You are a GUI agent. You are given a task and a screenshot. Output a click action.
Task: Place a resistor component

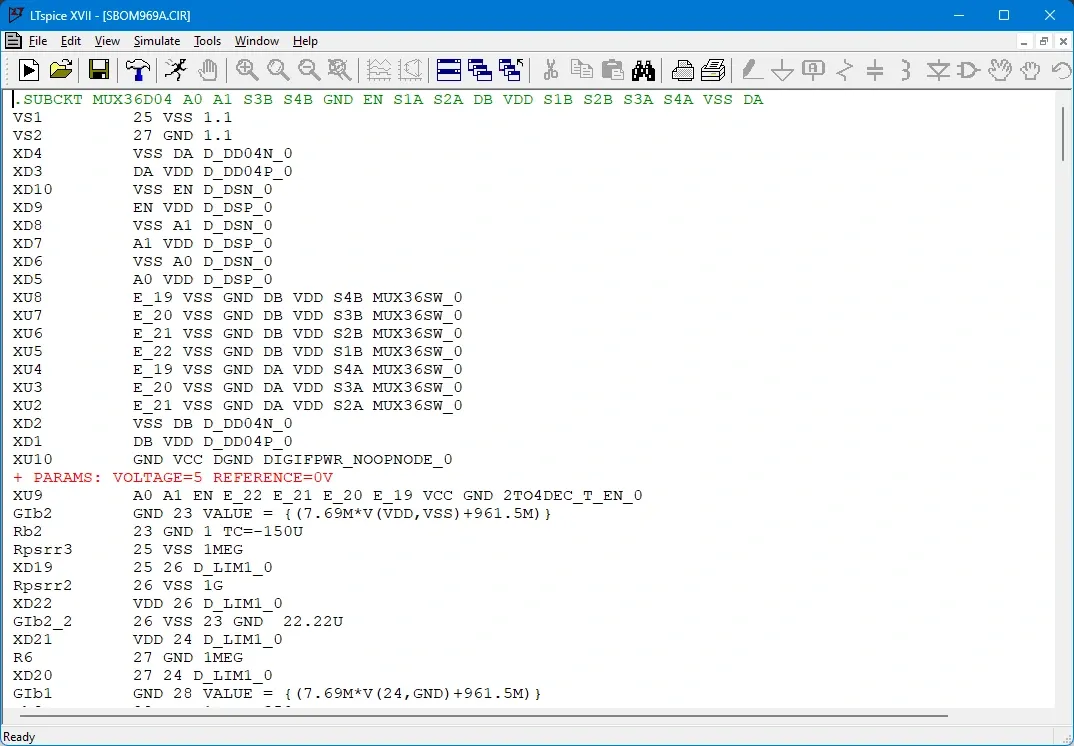[x=845, y=70]
